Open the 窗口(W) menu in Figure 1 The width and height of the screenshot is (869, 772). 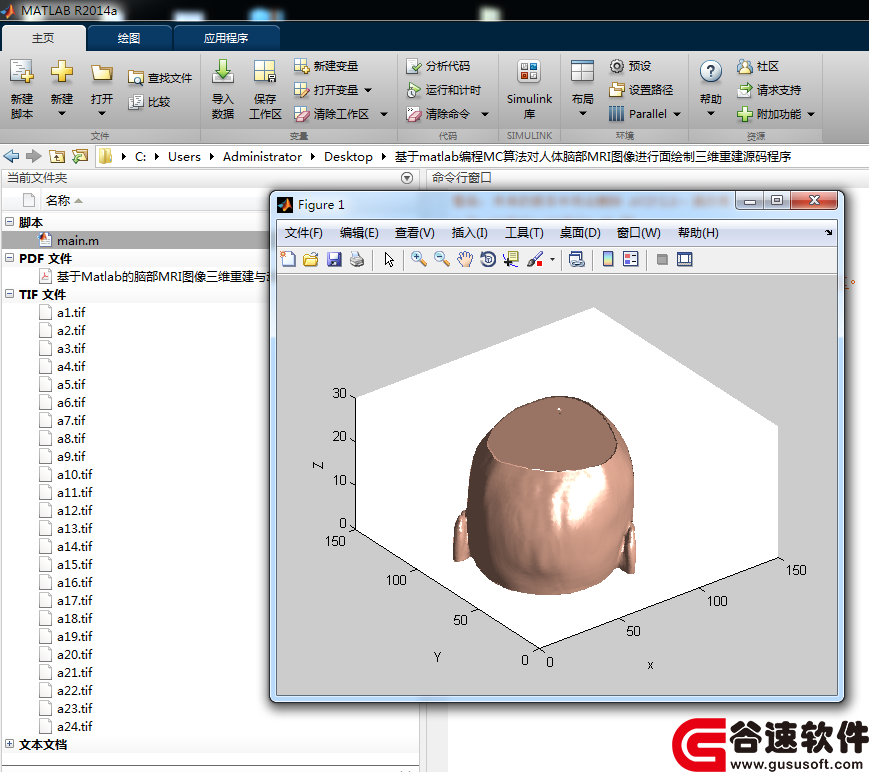click(x=639, y=233)
